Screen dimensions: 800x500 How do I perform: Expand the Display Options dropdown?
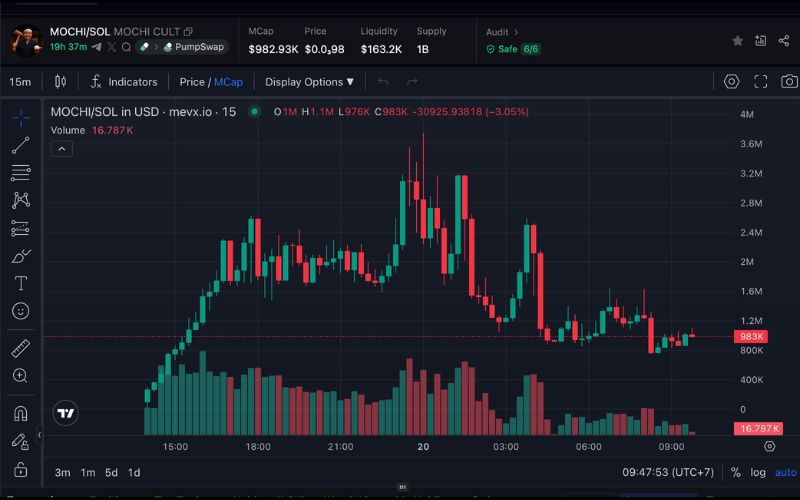point(309,82)
